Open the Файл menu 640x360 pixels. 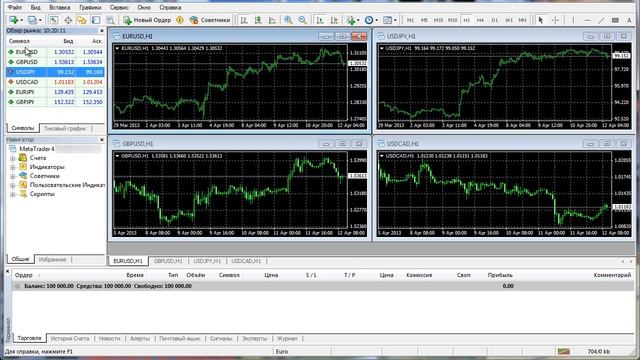15,7
